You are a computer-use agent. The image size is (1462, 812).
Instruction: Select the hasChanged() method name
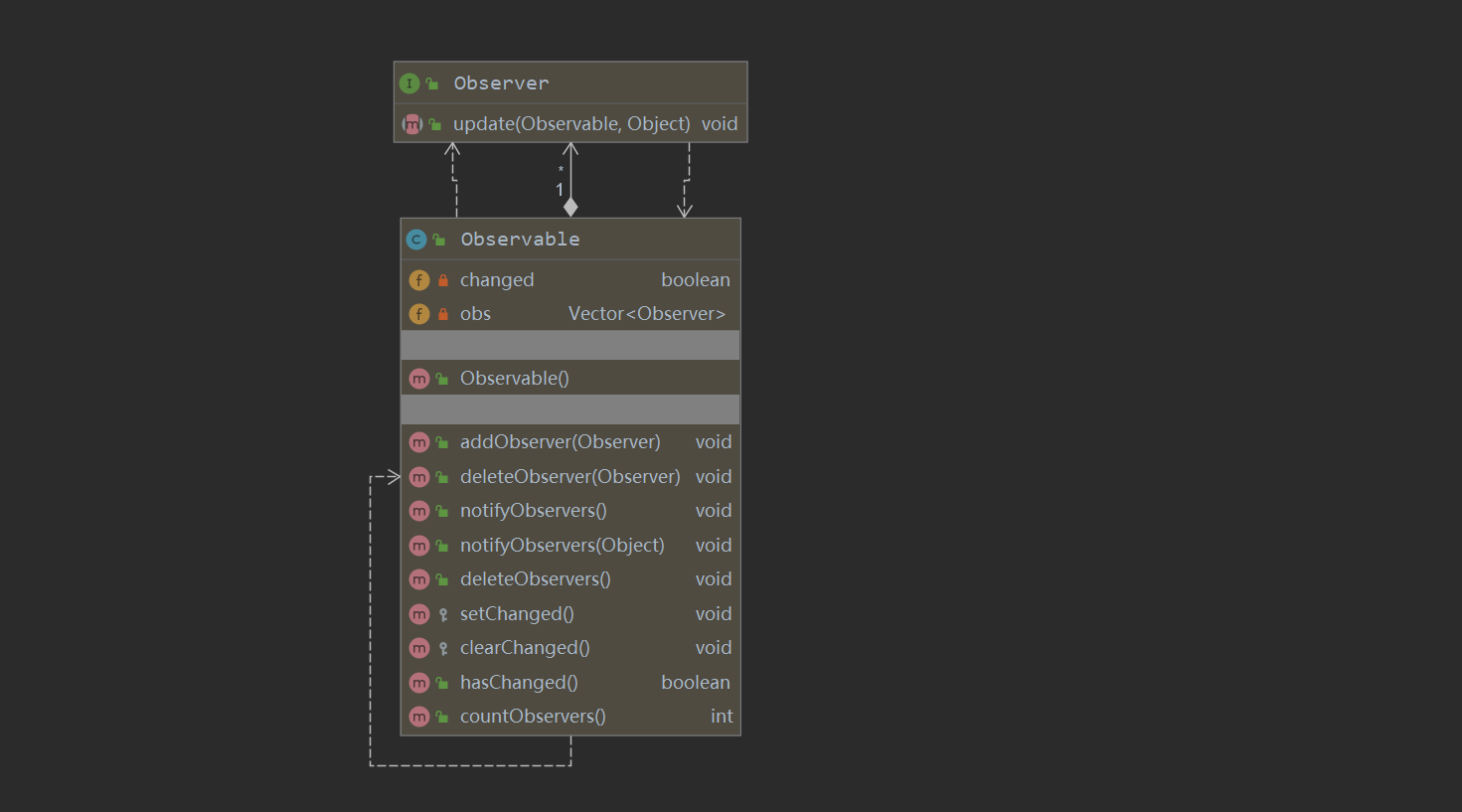pyautogui.click(x=519, y=683)
